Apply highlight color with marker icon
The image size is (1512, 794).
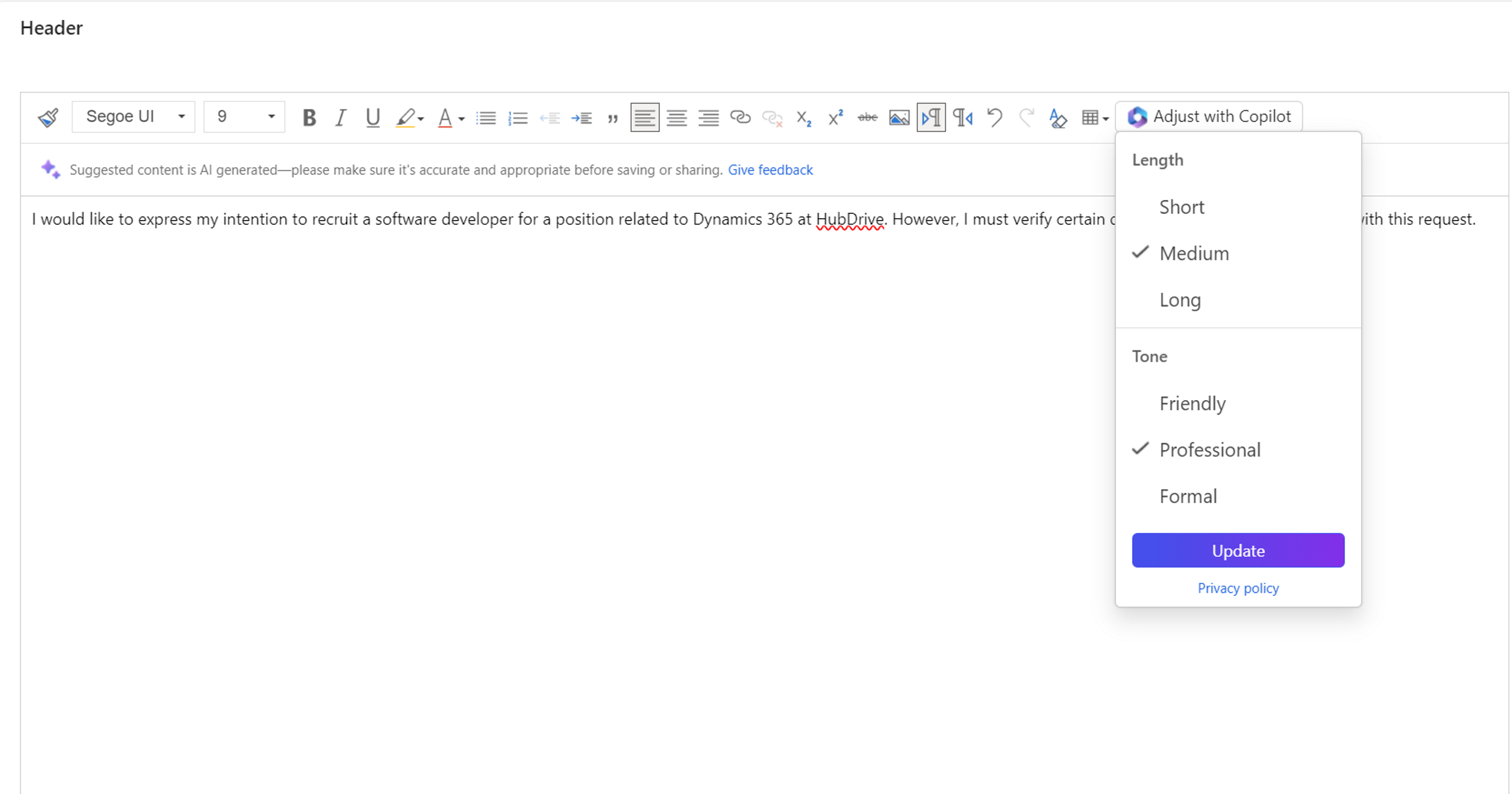click(x=405, y=117)
